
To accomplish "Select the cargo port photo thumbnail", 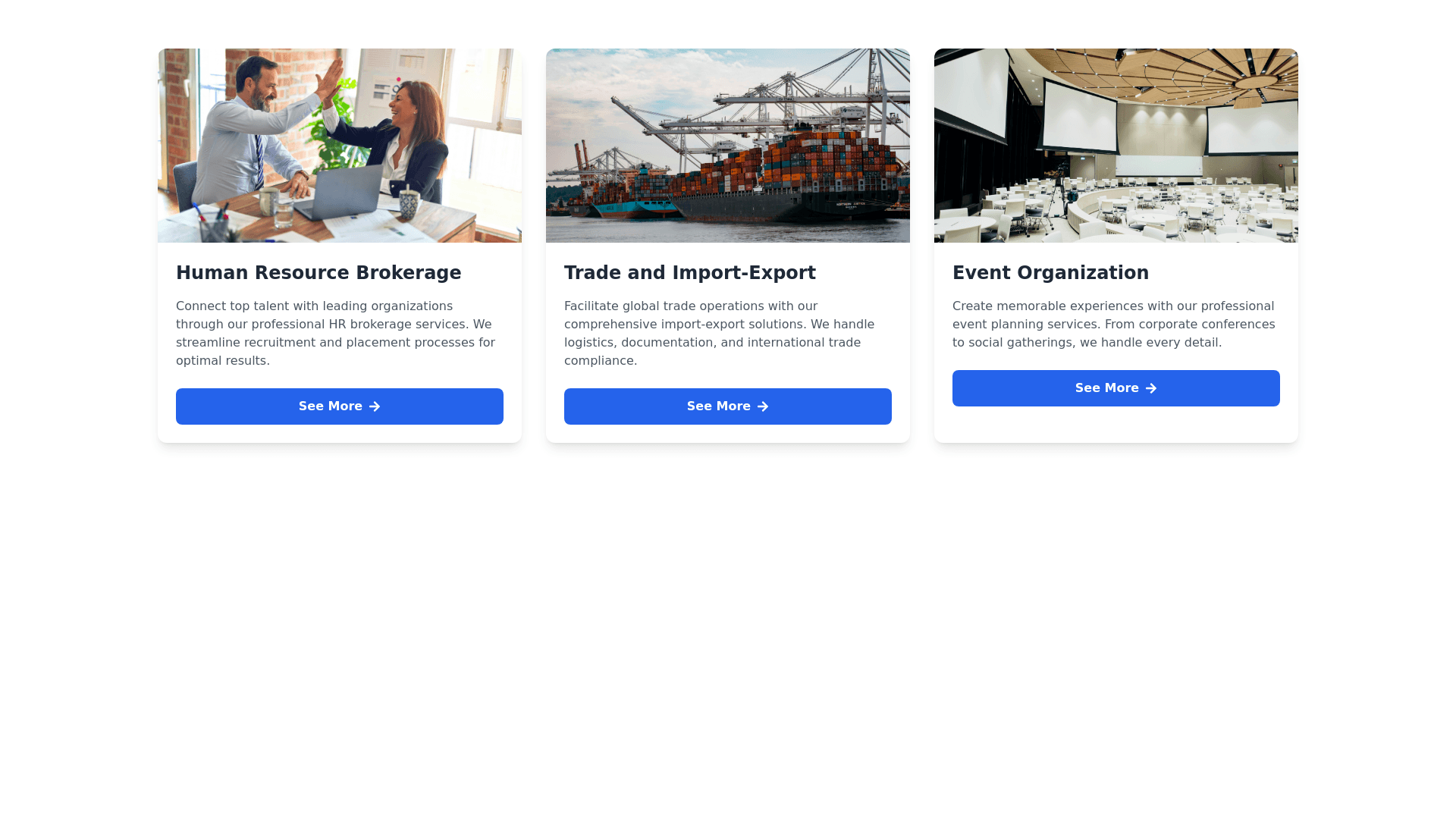I will (x=728, y=146).
